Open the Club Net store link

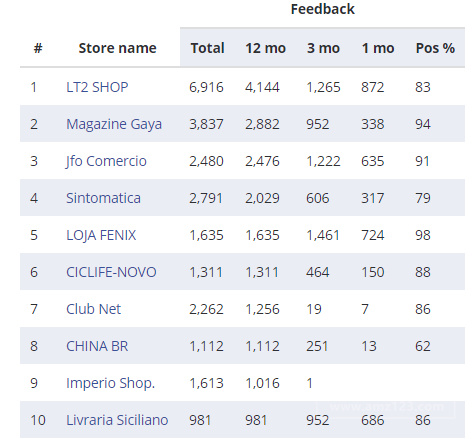click(x=93, y=309)
